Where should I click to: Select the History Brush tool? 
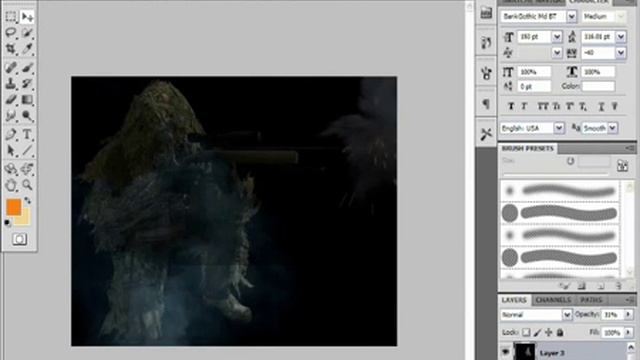[x=27, y=84]
